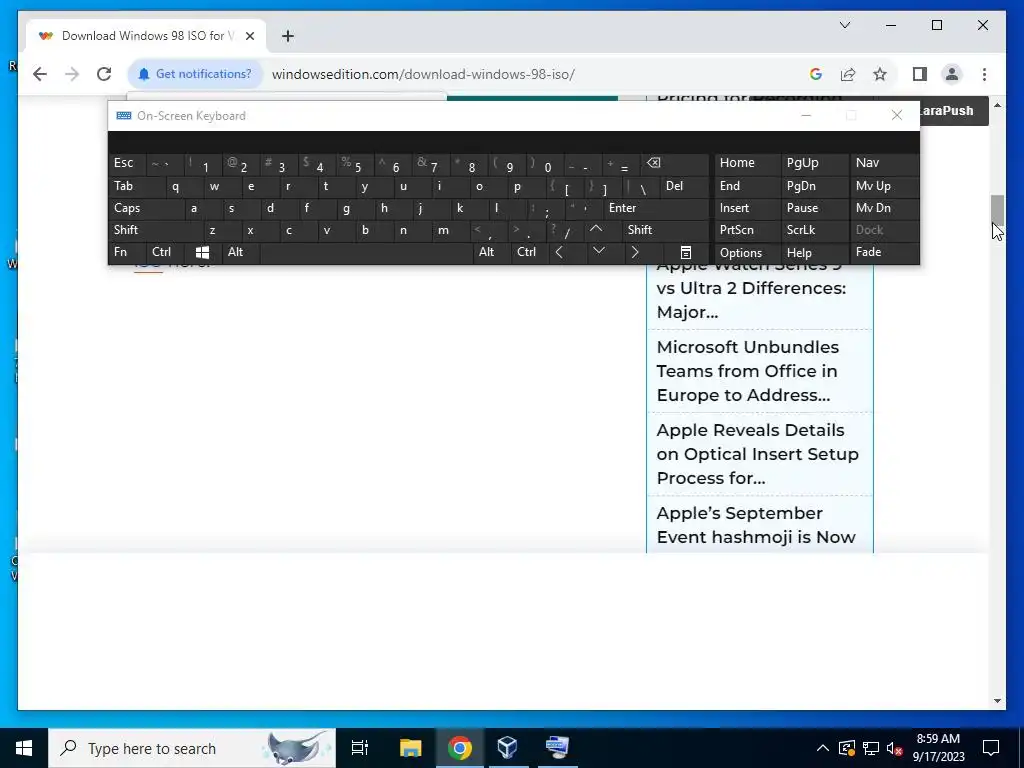1024x768 pixels.
Task: Click the Home key on keyboard
Action: (746, 163)
